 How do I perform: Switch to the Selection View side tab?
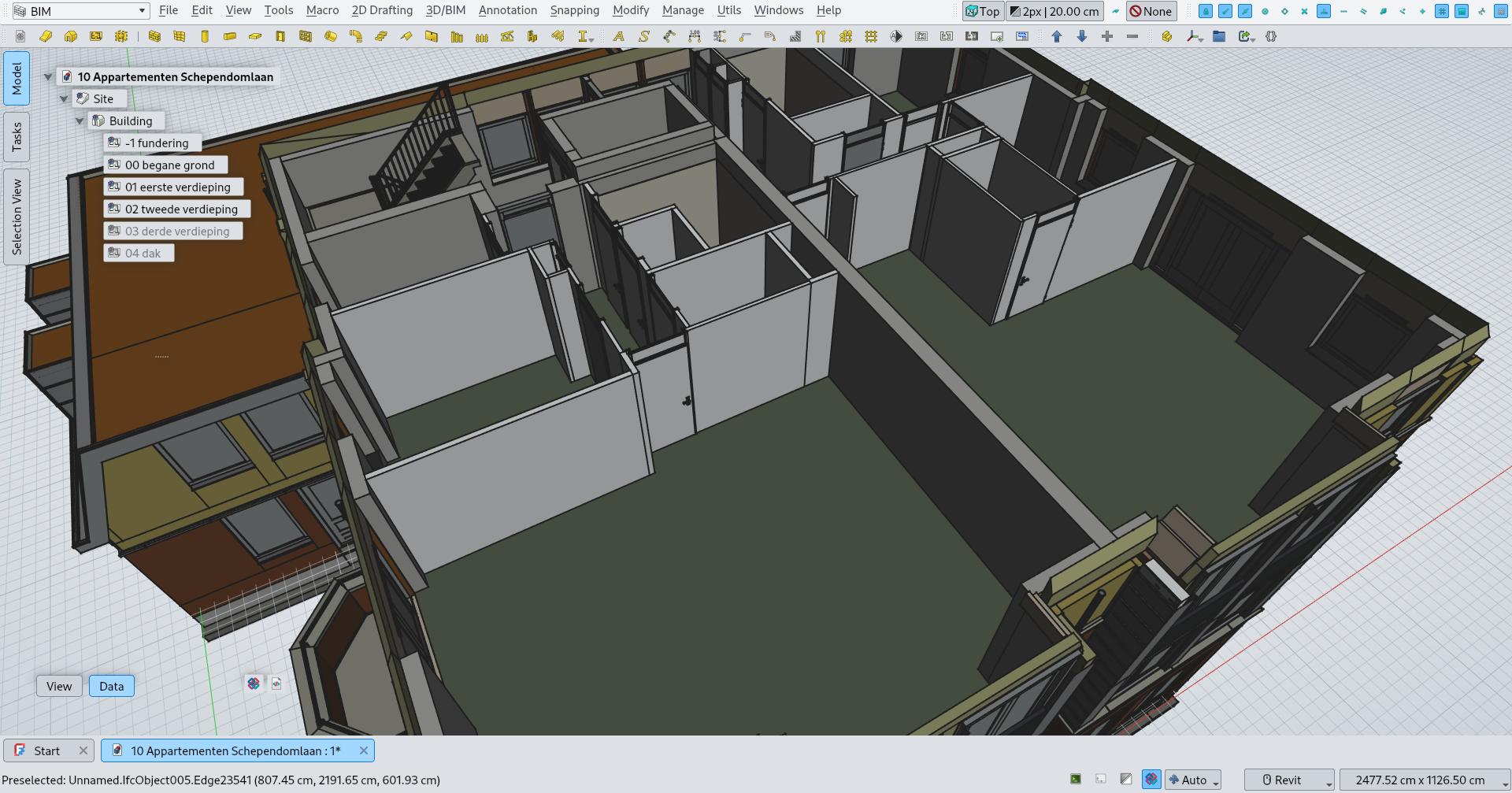point(17,217)
